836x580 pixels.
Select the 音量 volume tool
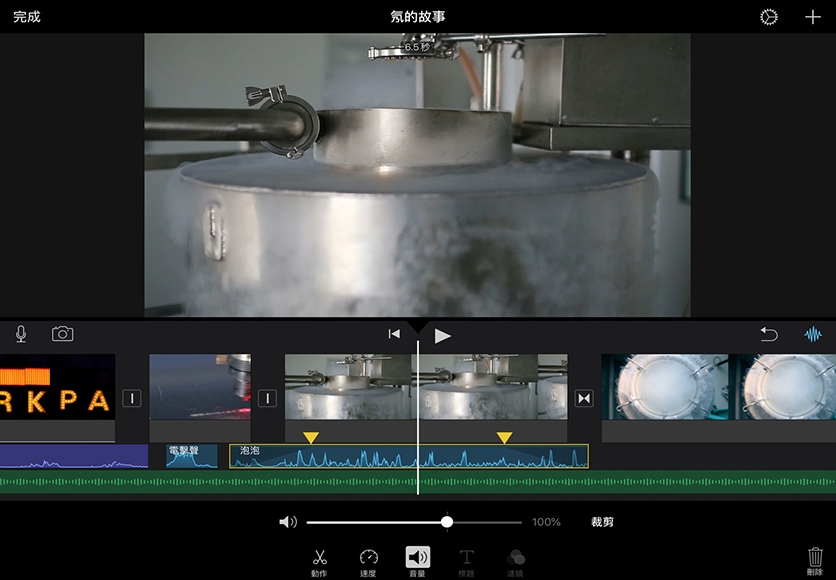[x=417, y=561]
